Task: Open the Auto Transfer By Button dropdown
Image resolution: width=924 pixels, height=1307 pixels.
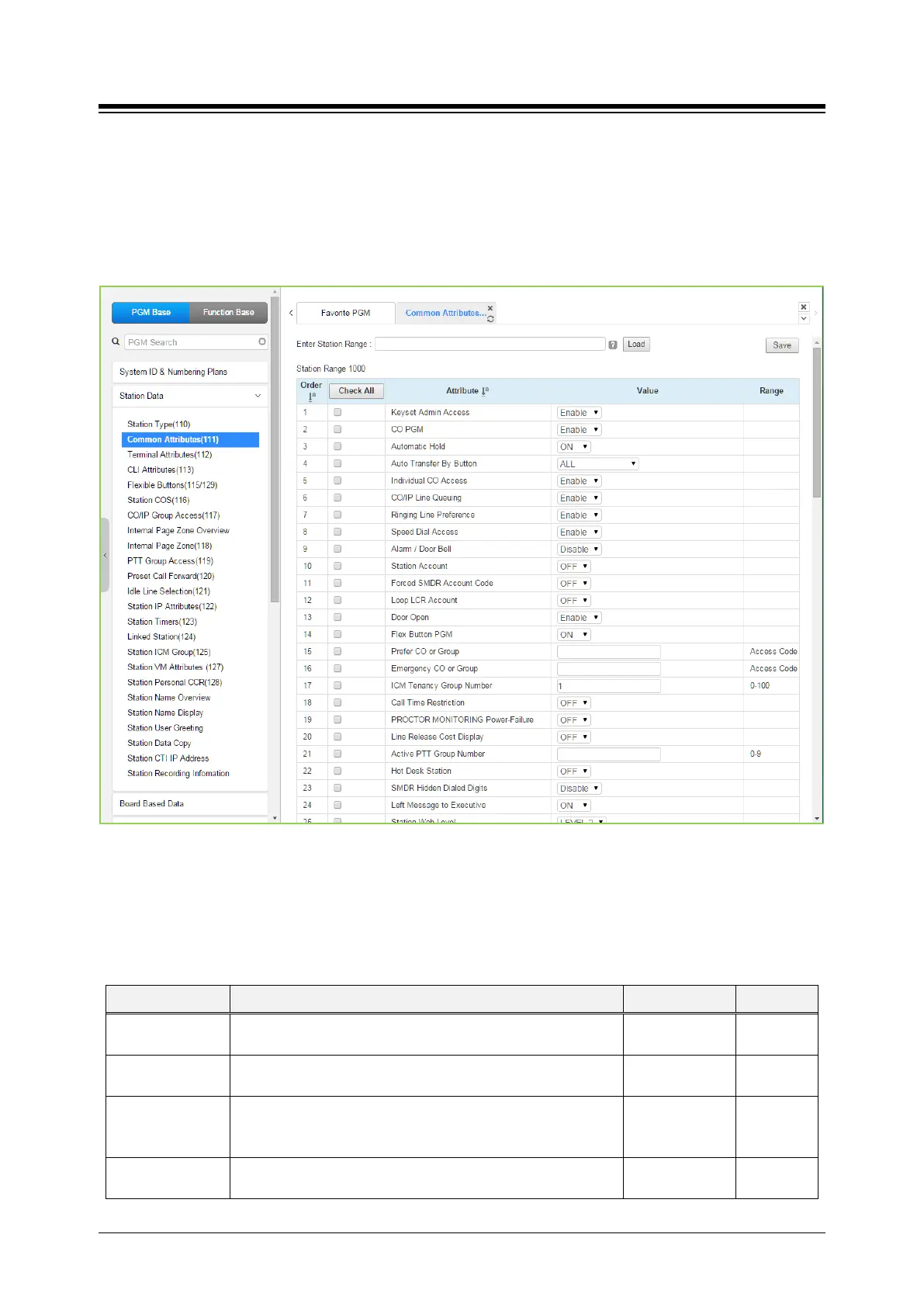Action: 597,464
